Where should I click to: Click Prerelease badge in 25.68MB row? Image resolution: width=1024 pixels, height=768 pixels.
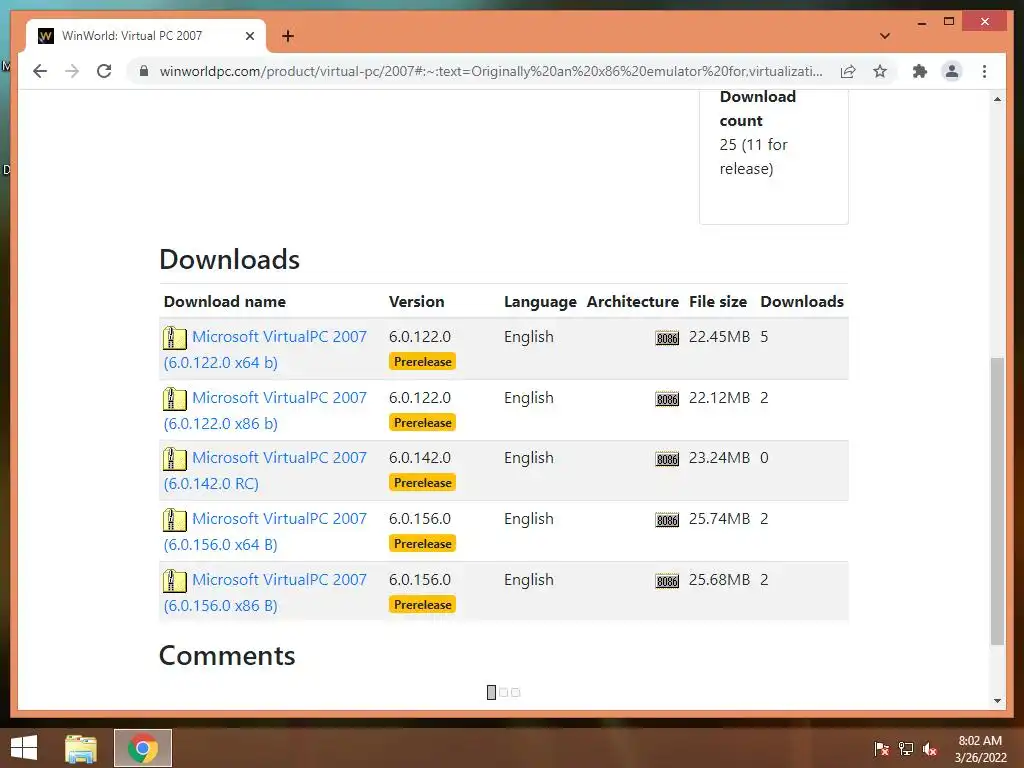click(423, 605)
